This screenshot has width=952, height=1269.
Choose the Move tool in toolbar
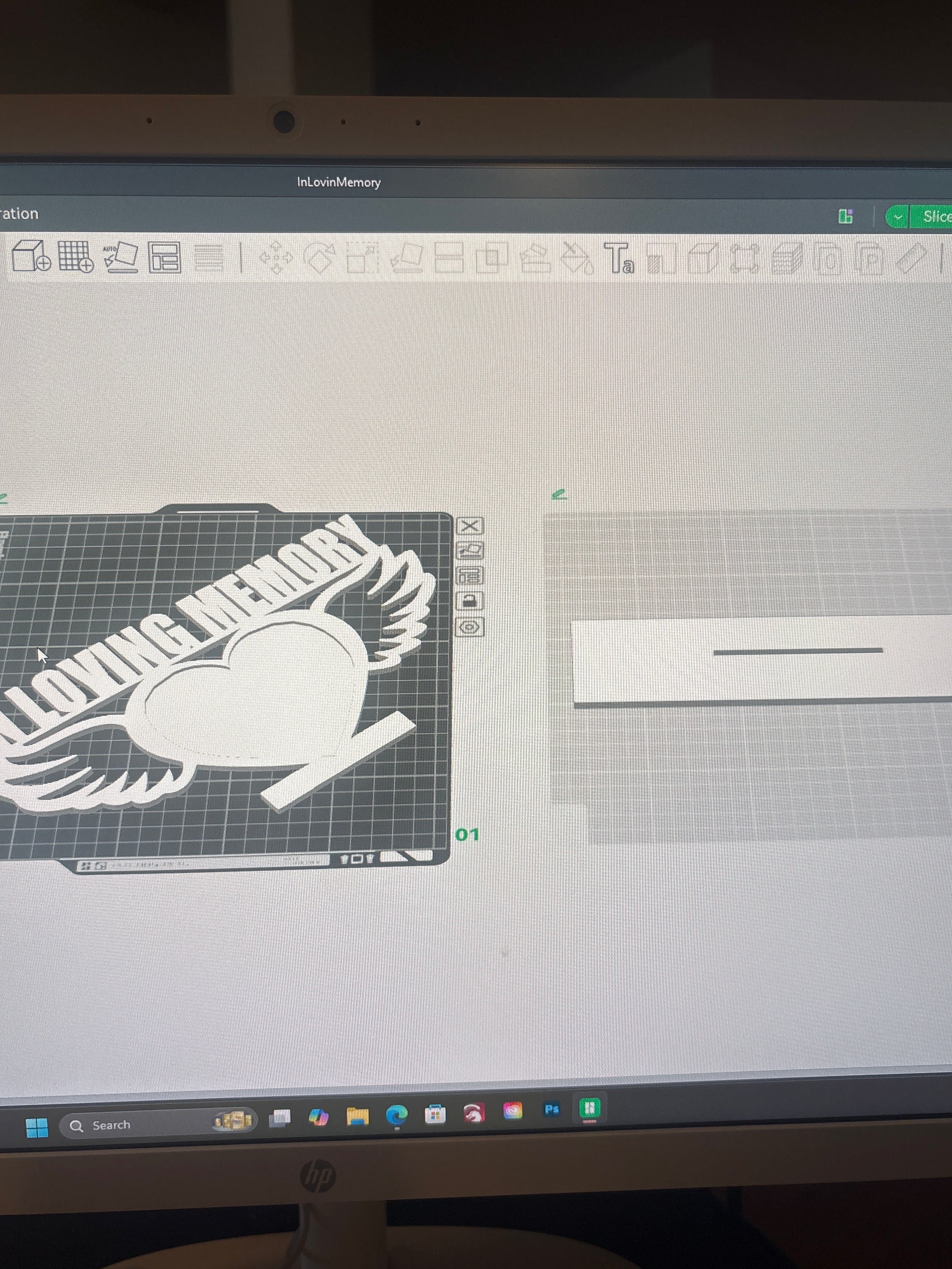(276, 258)
